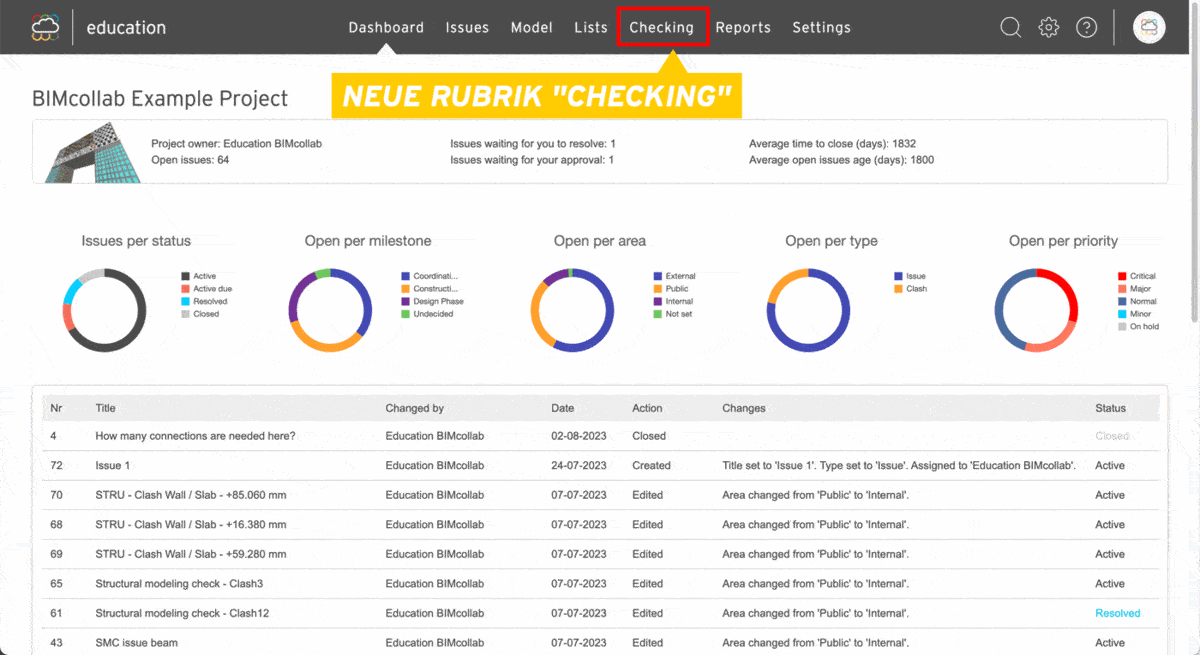Navigate to the Model page
1200x655 pixels.
coord(531,27)
